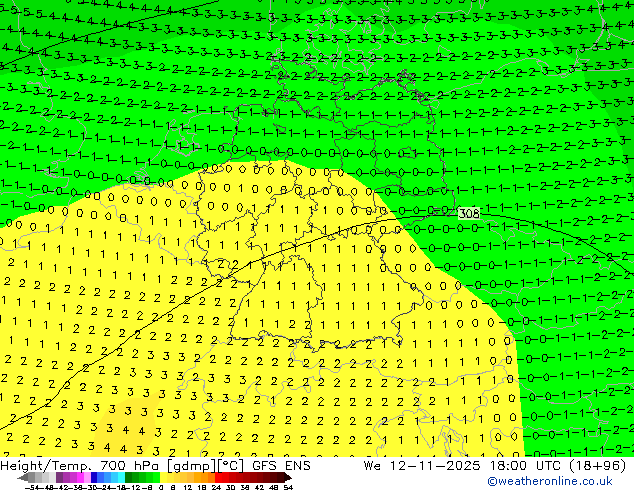
Task: Pick the dark purple legend color swatch
Action: pos(59,477)
